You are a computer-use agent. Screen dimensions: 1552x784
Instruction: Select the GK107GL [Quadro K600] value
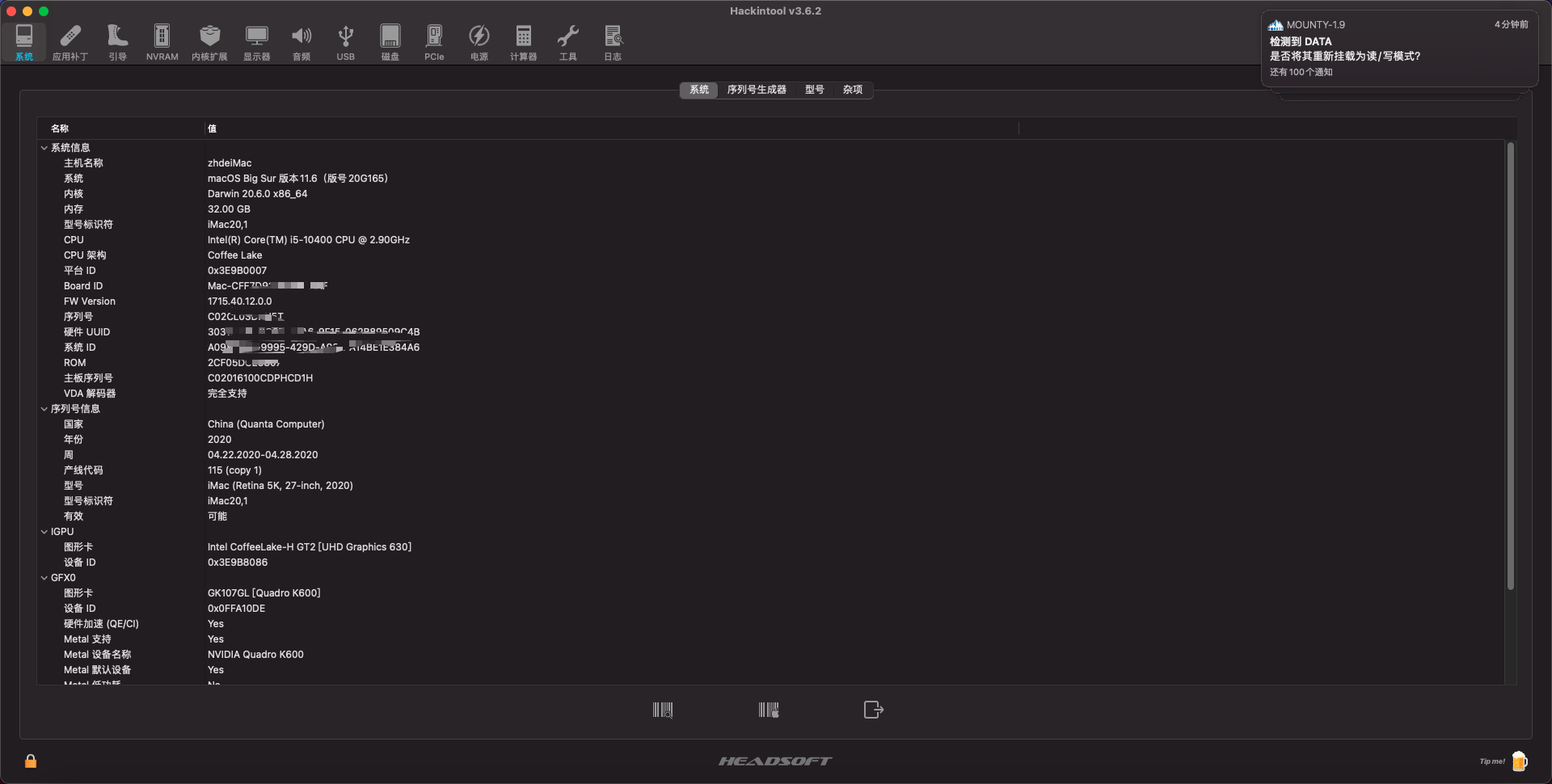coord(264,593)
